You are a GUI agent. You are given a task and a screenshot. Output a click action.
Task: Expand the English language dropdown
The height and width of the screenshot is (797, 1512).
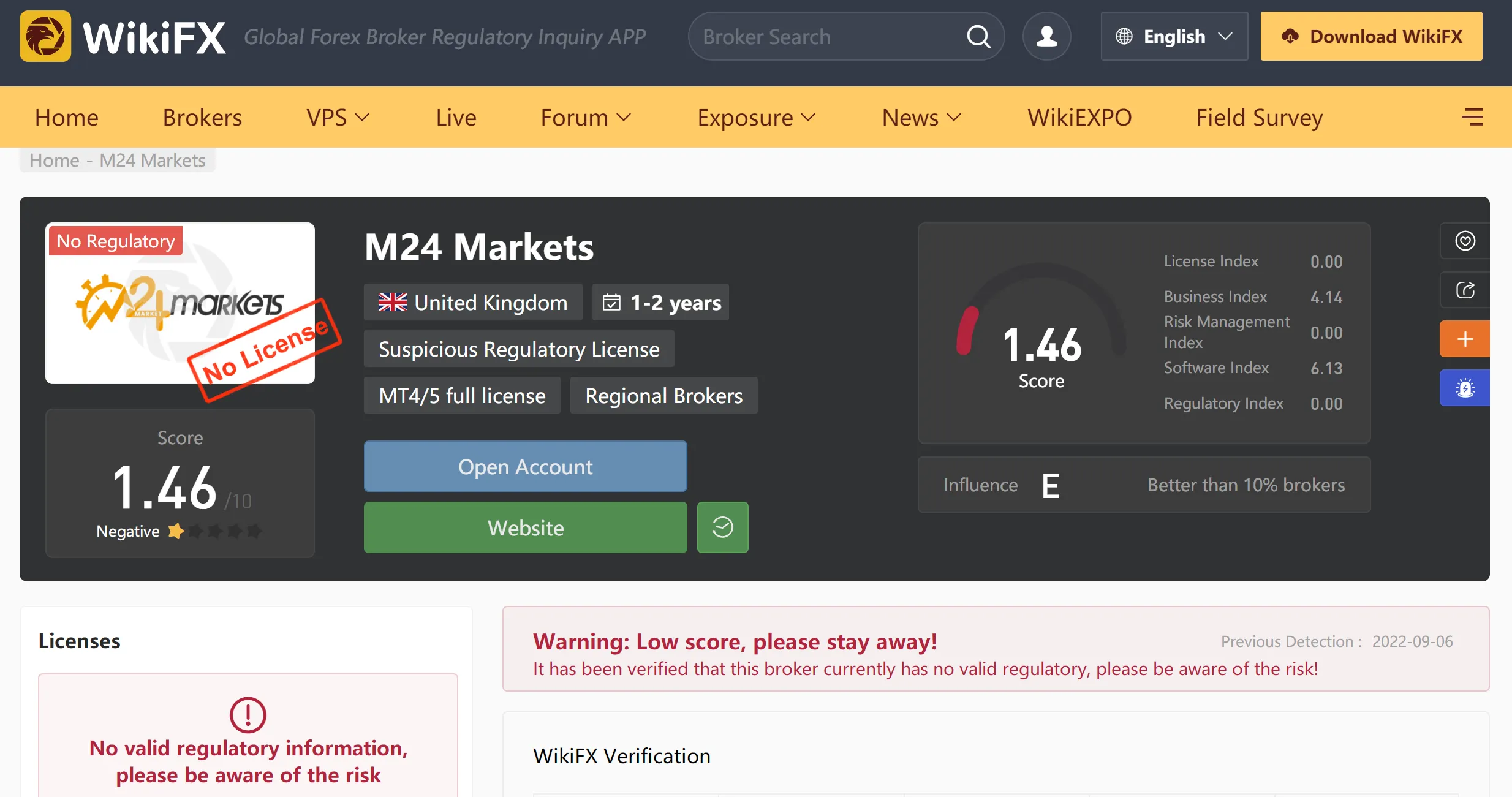[1174, 36]
